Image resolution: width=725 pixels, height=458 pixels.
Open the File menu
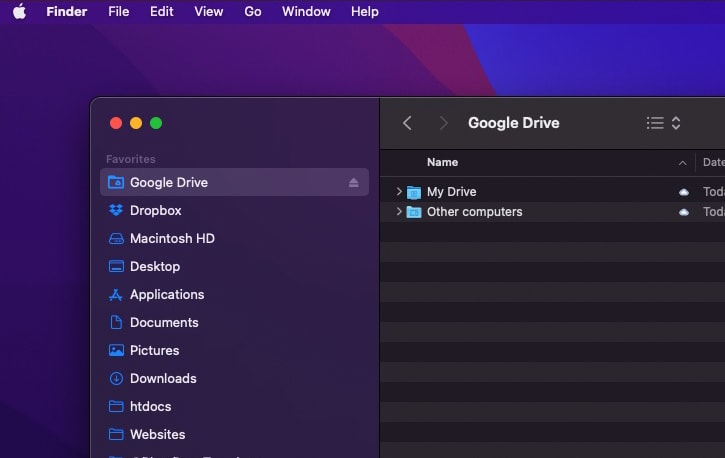[119, 12]
